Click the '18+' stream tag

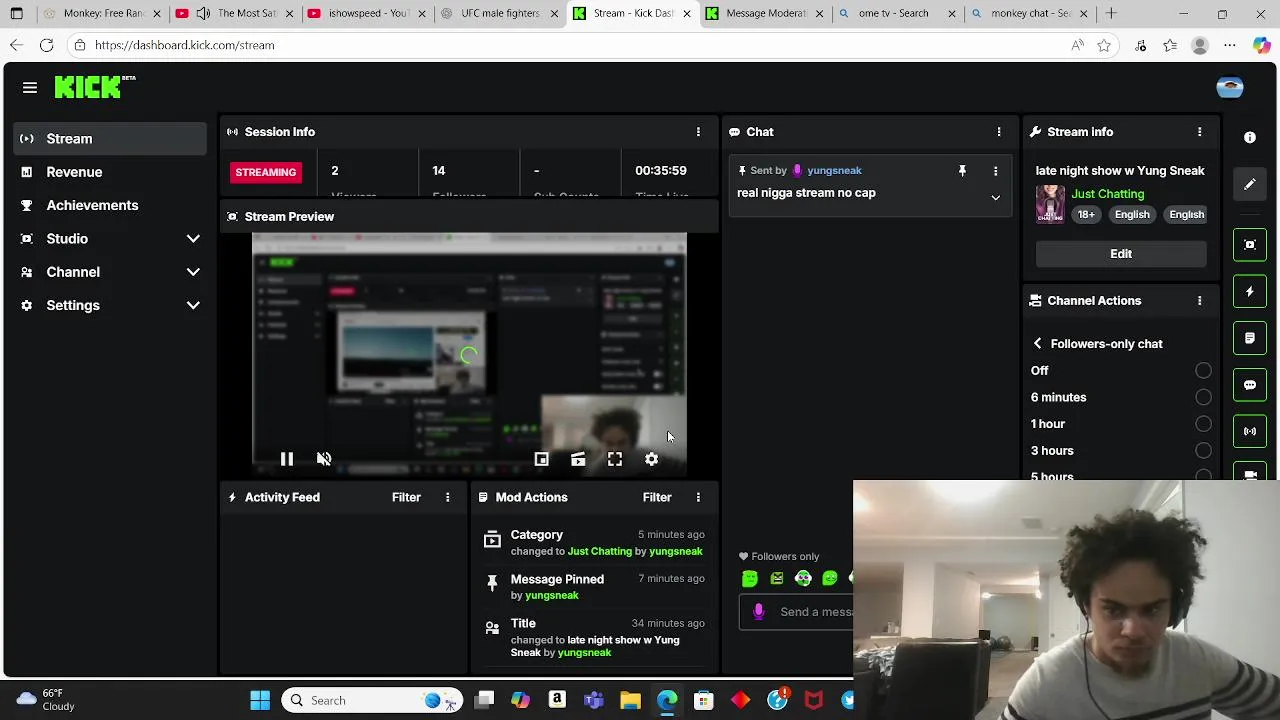[1086, 214]
